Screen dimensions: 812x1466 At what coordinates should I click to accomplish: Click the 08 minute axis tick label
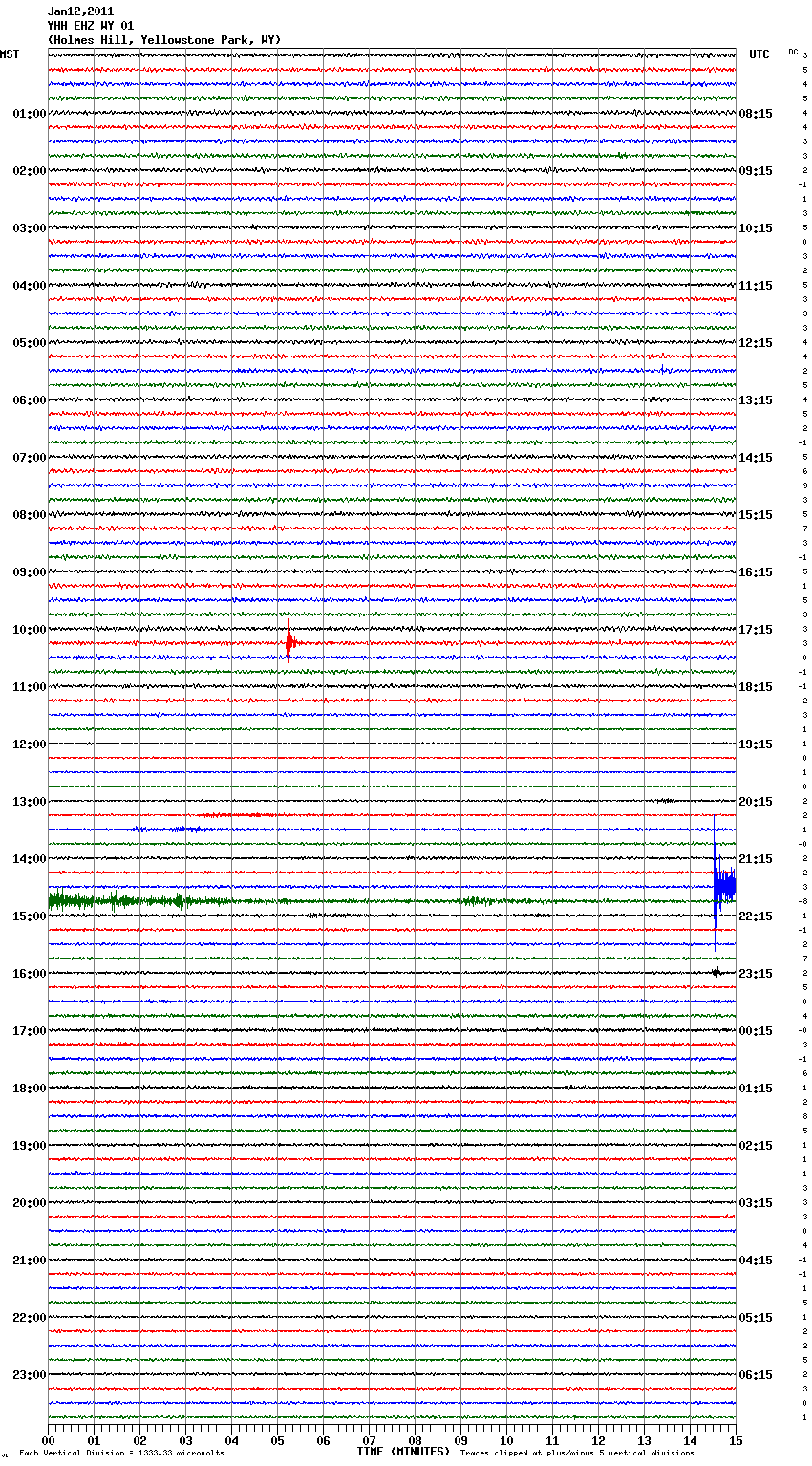[415, 1440]
